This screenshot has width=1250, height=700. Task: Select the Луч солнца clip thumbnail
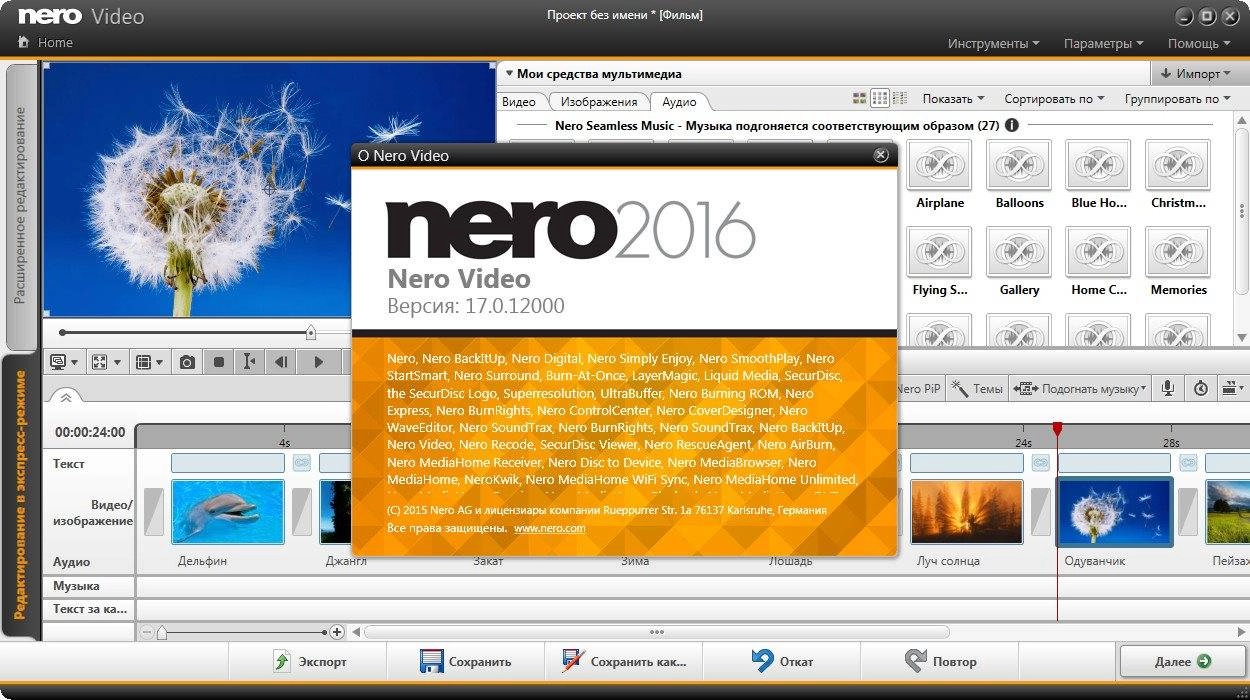click(x=967, y=512)
